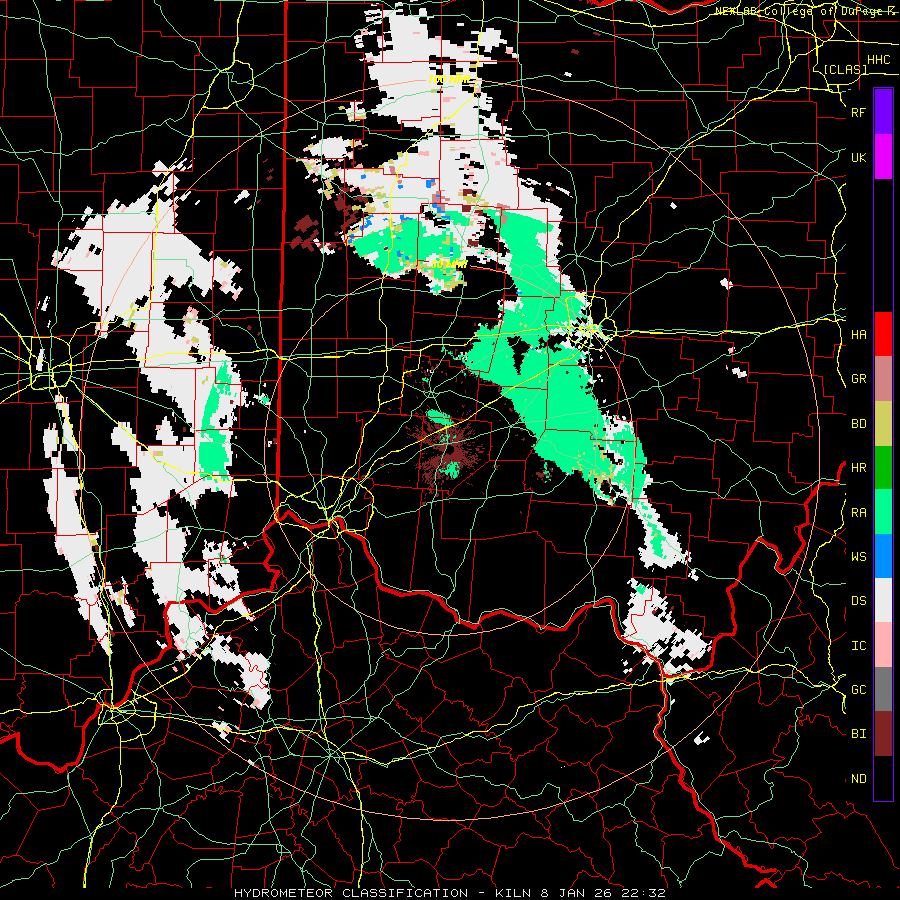Click the 'UK' legend label
This screenshot has height=900, width=900.
[x=858, y=157]
